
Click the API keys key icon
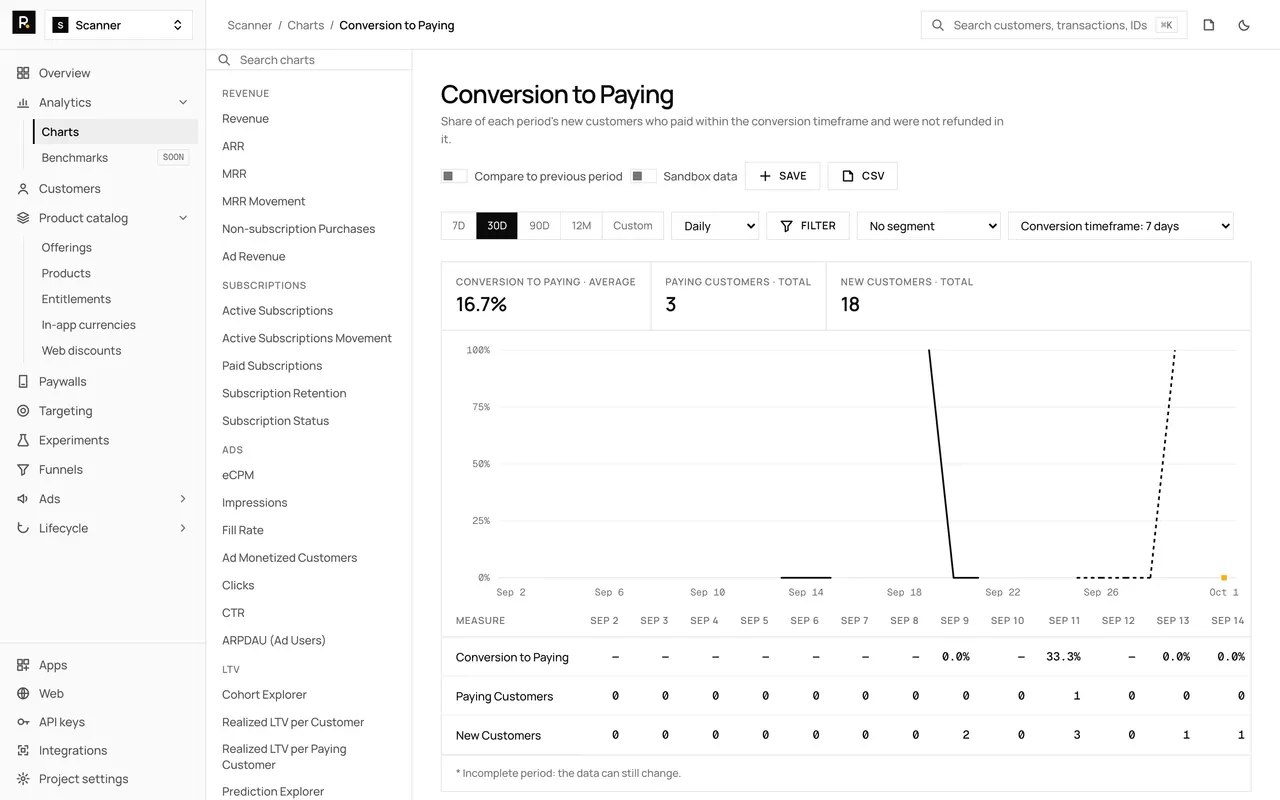(23, 722)
